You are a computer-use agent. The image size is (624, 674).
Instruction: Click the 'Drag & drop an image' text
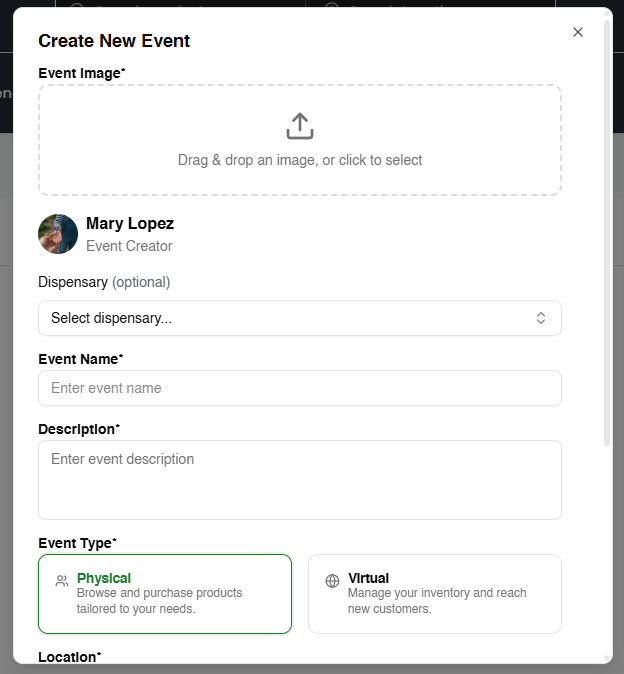coord(300,160)
